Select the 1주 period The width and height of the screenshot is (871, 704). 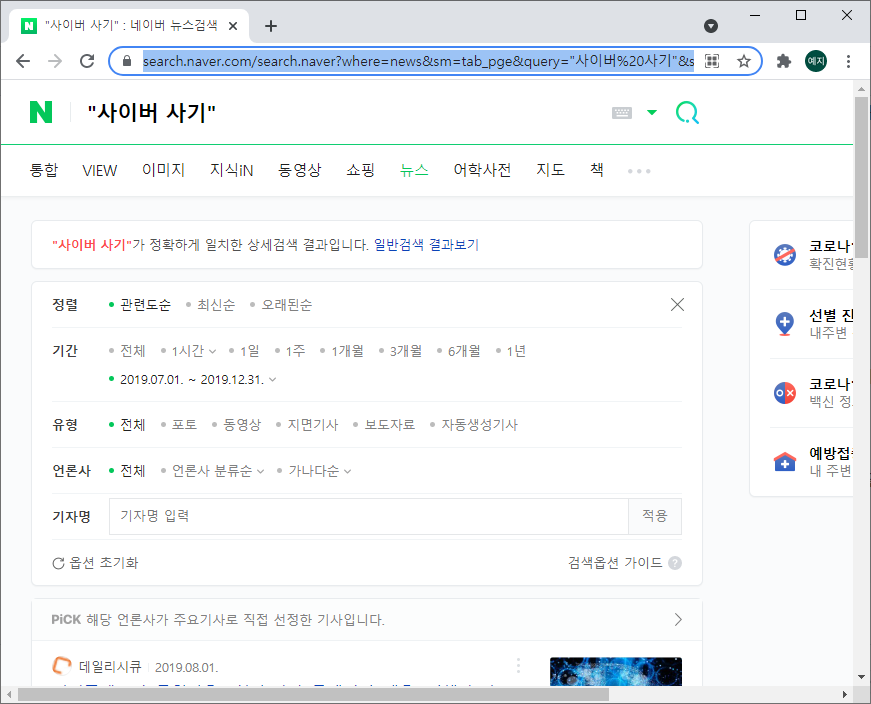click(x=296, y=351)
